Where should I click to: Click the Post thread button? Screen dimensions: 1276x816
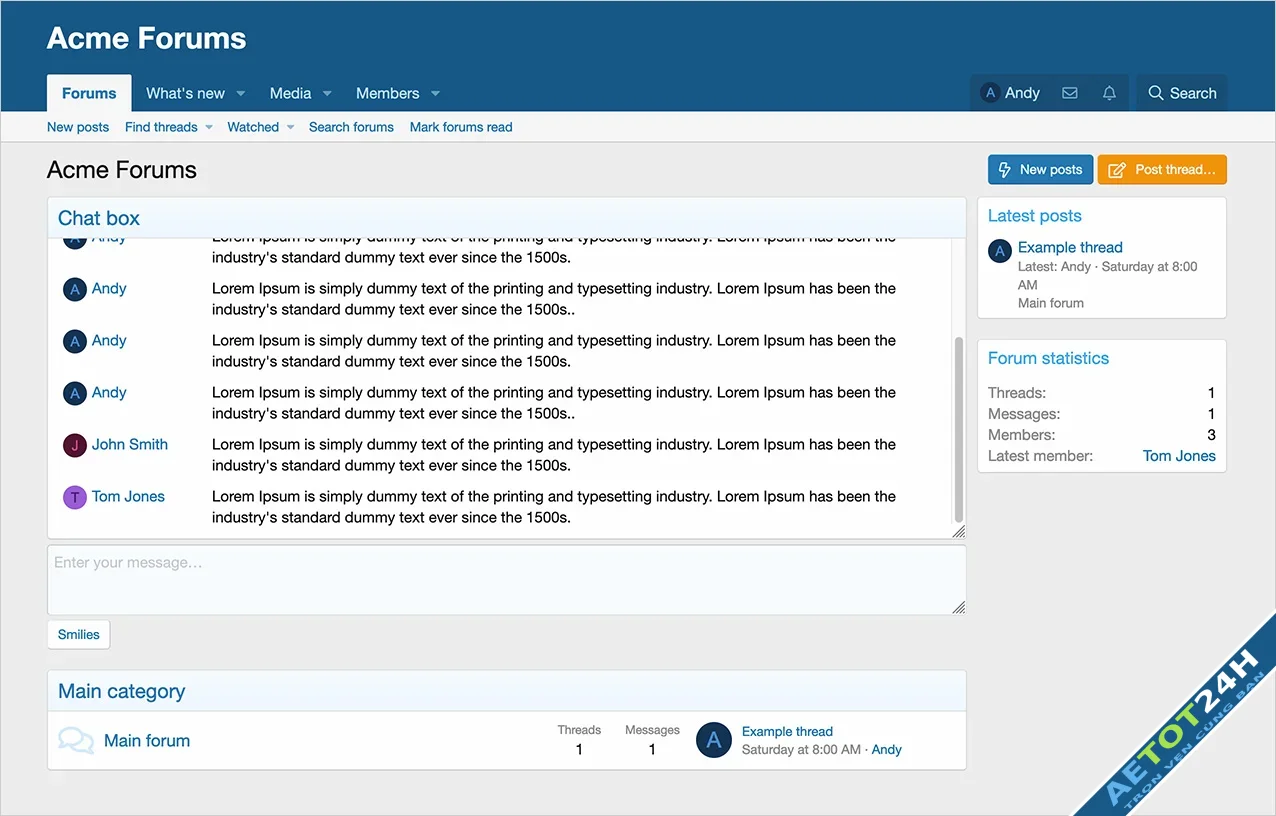[x=1162, y=170]
